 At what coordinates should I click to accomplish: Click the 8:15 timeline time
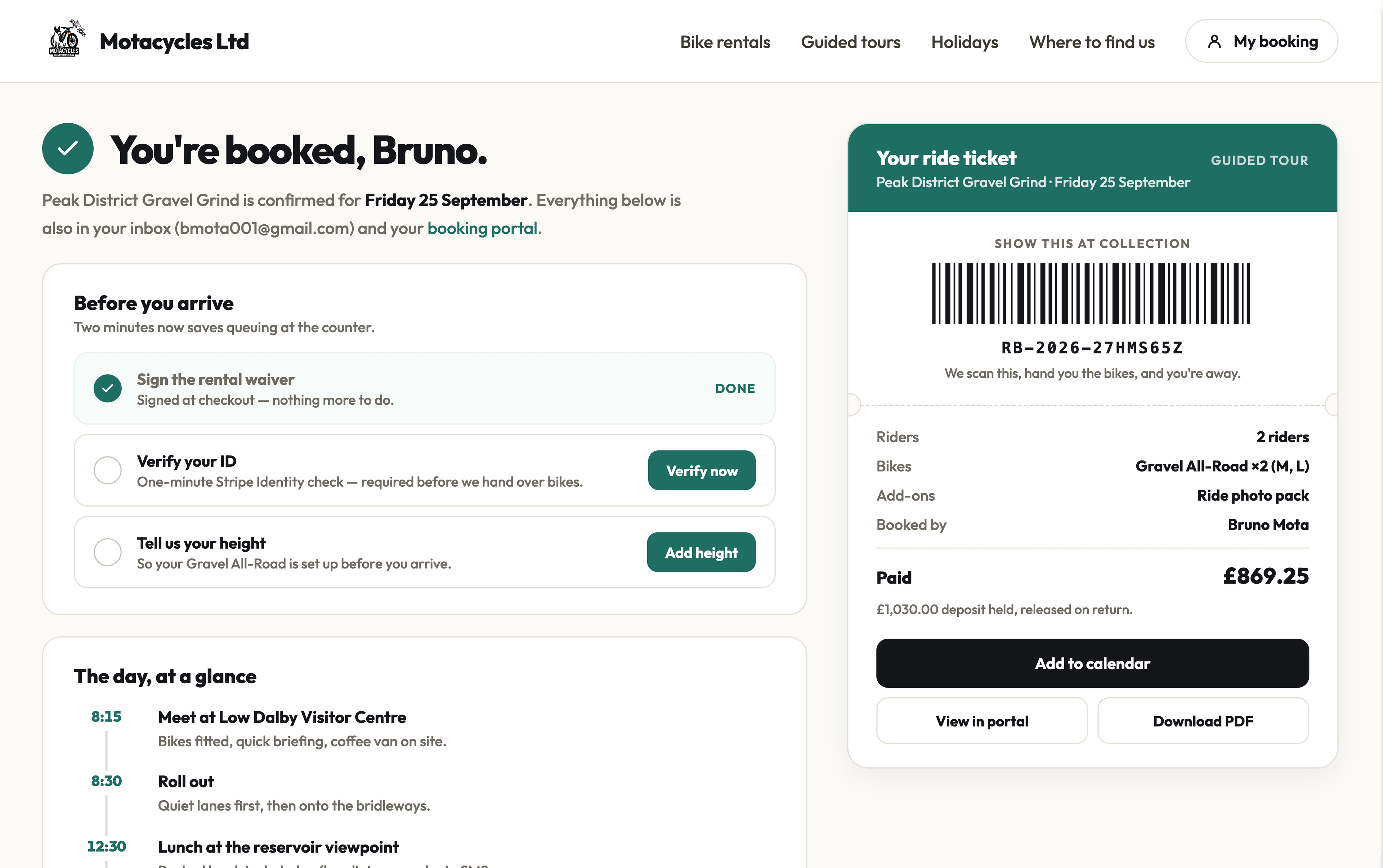[x=106, y=716]
